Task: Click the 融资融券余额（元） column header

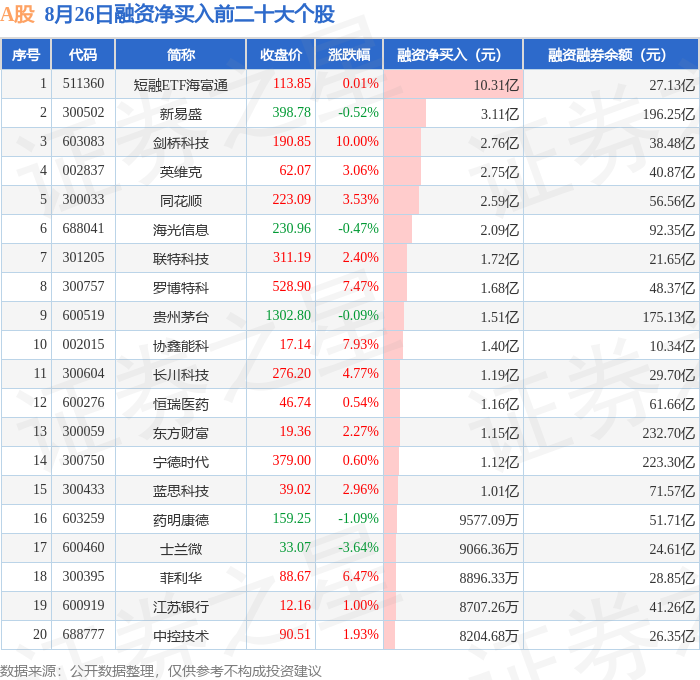Action: point(610,54)
